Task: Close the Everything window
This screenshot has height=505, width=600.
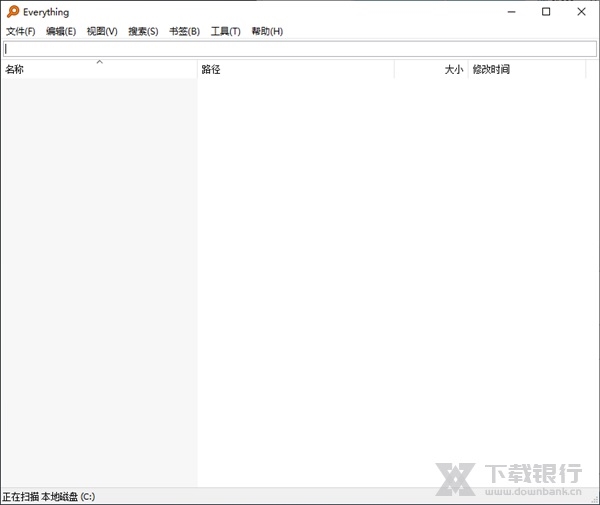Action: [x=581, y=12]
